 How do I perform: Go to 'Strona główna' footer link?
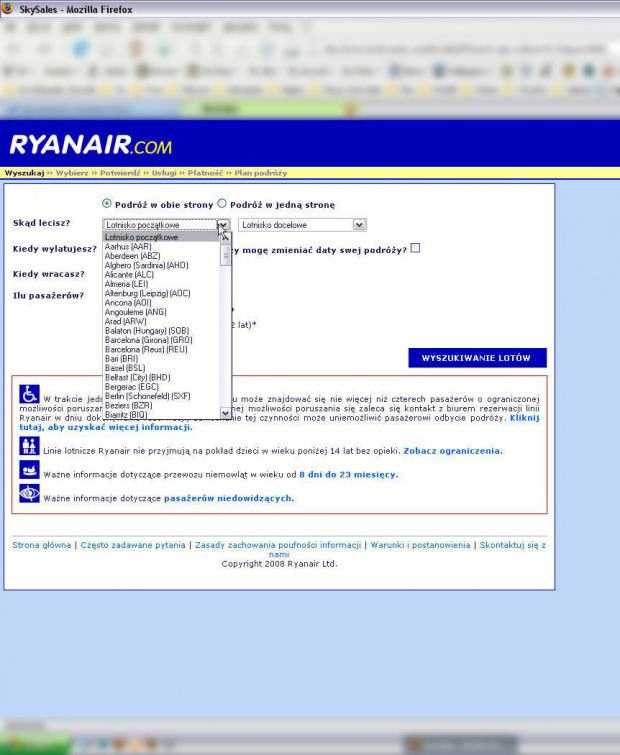pos(41,545)
